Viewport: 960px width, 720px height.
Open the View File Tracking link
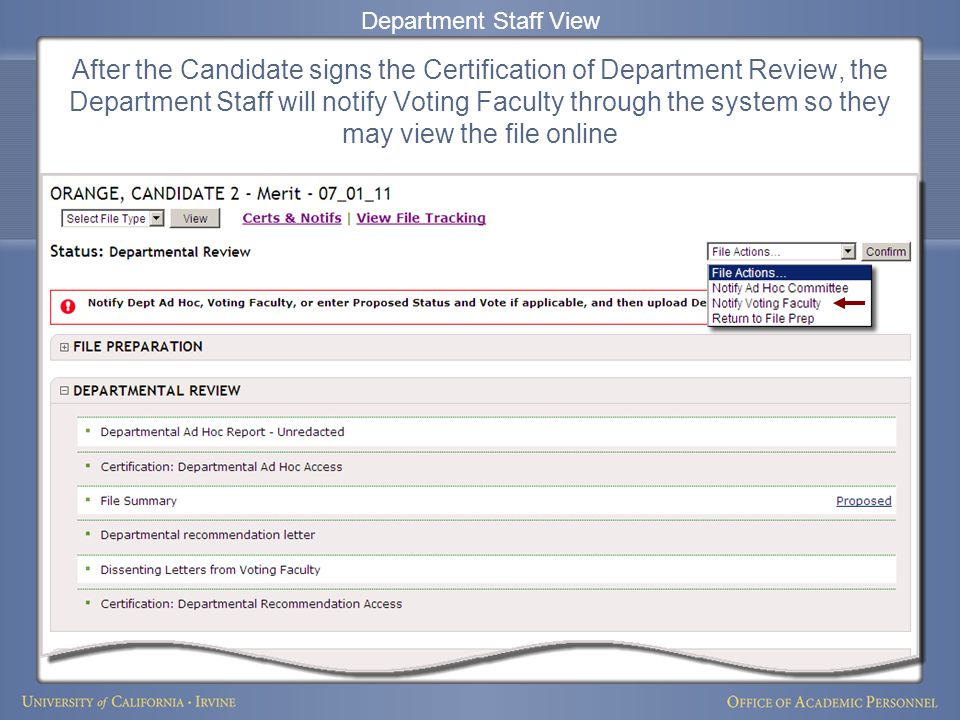(x=421, y=218)
